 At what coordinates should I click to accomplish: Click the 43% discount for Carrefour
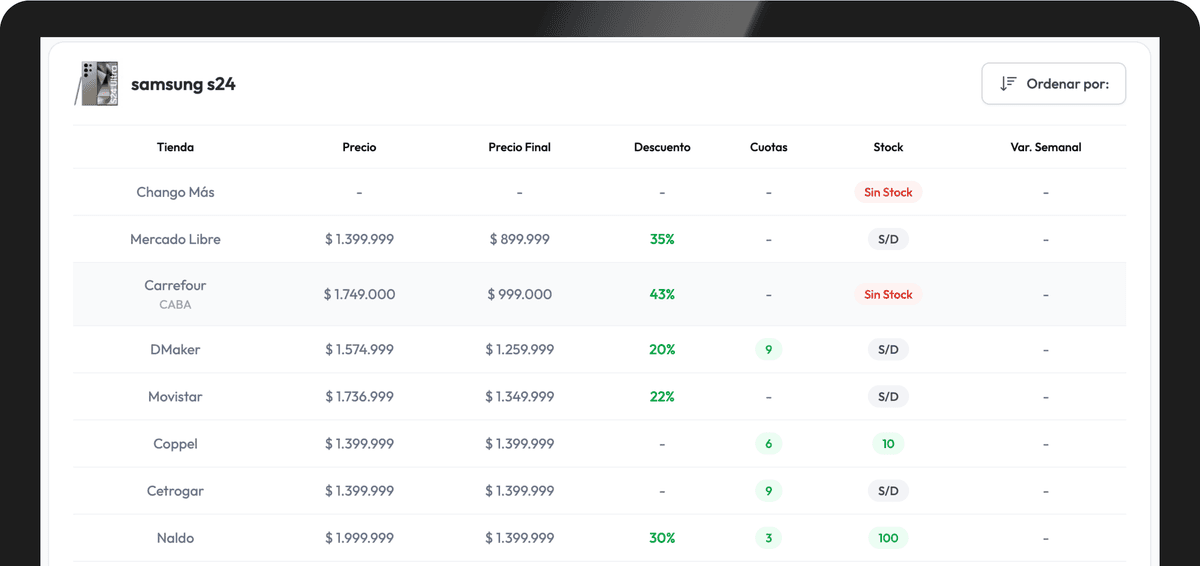(x=662, y=294)
